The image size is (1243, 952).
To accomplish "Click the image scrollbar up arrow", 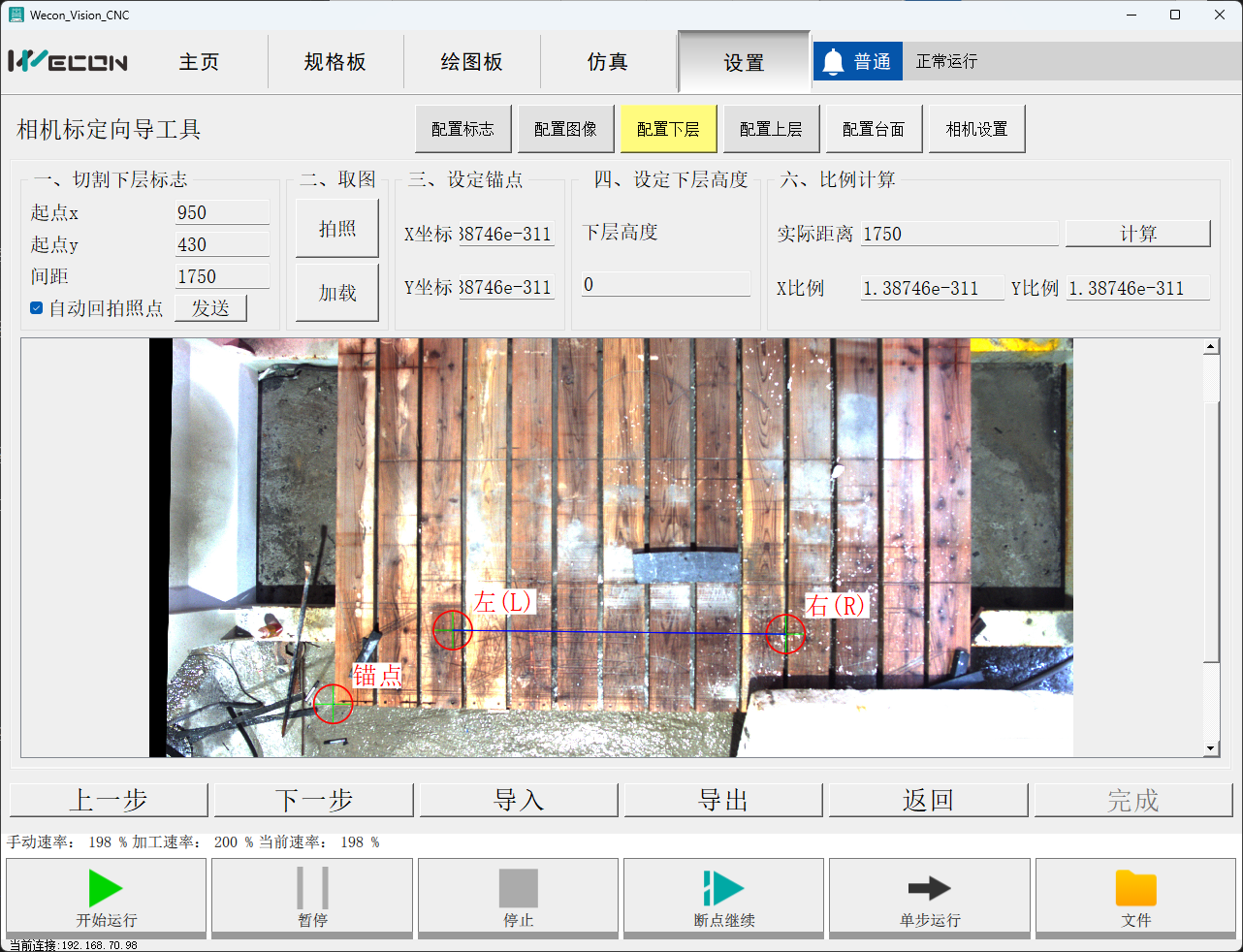I will coord(1210,347).
